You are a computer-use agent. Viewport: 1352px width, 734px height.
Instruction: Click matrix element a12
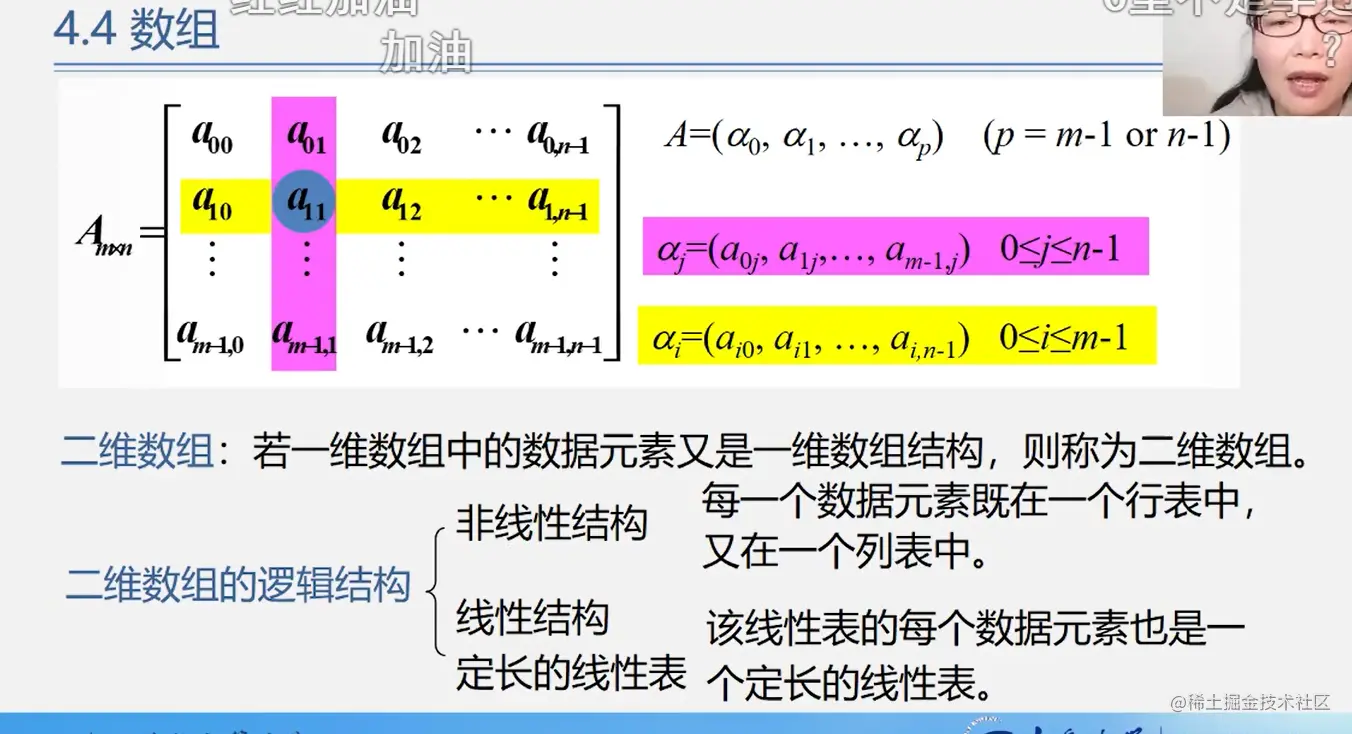401,204
